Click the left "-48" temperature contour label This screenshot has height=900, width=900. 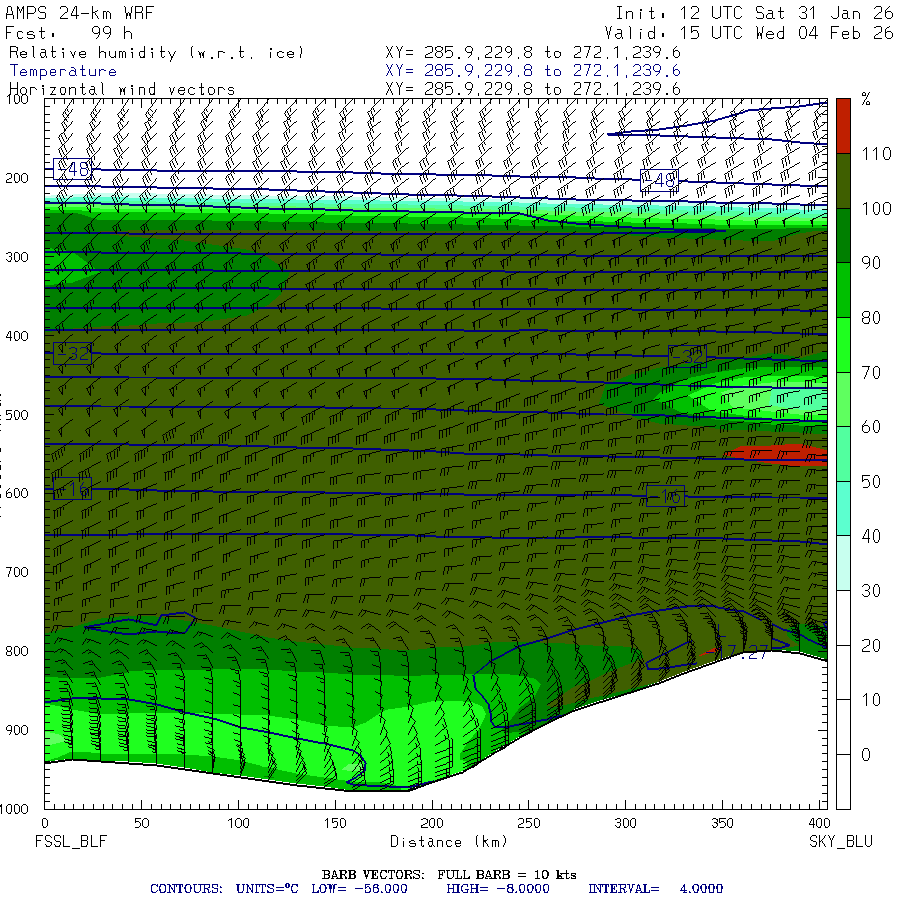pos(72,169)
